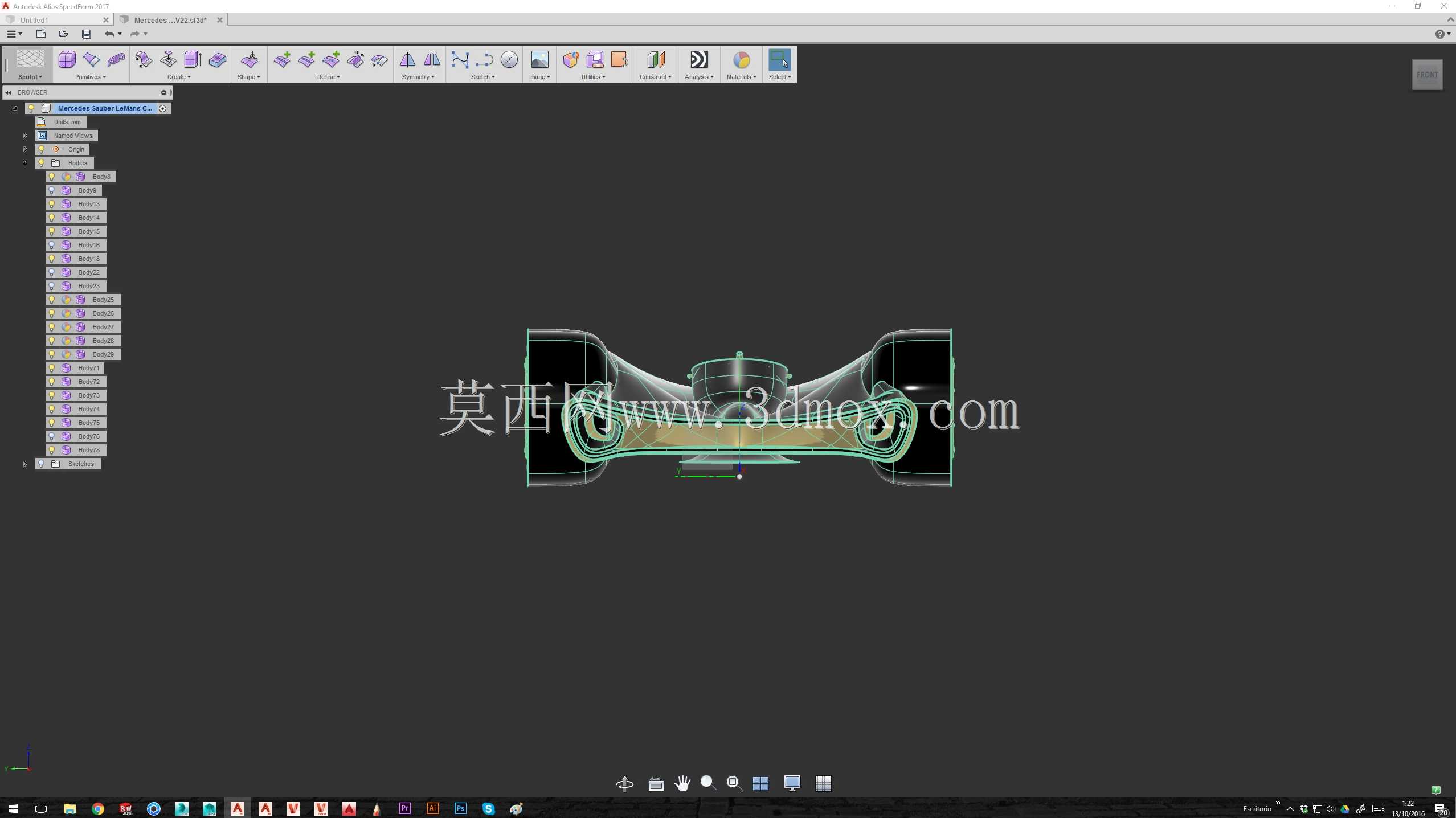Expand the Named Views tree node
The image size is (1456, 818).
25,136
